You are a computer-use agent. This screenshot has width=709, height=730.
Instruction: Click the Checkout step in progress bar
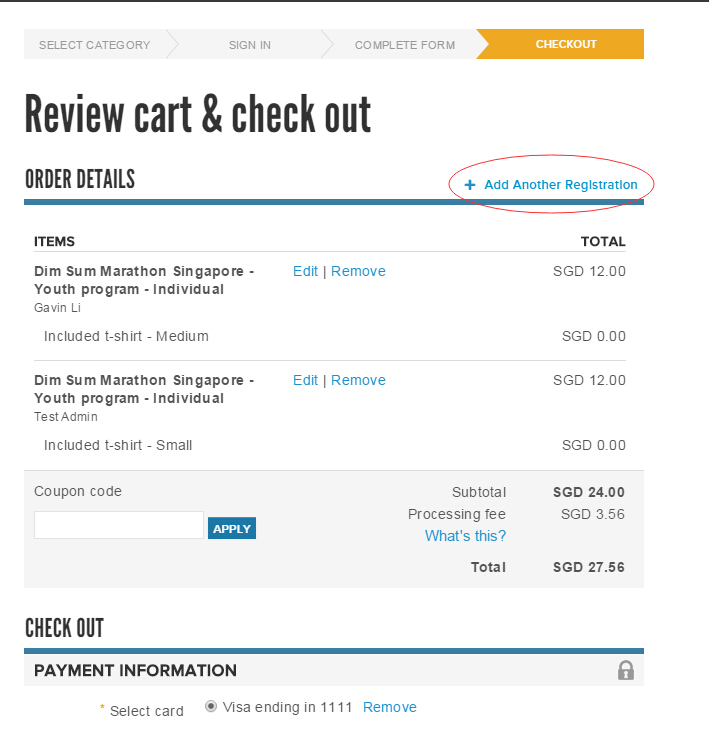[x=565, y=45]
